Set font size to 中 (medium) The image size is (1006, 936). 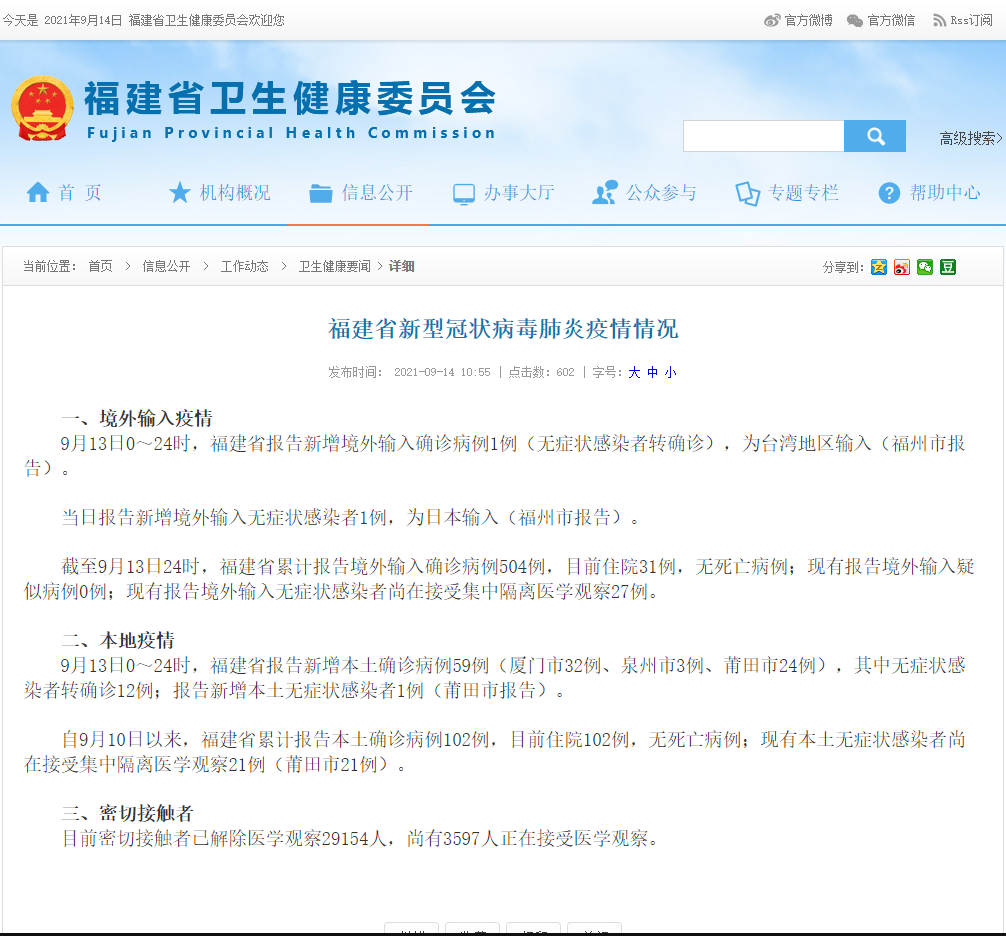pyautogui.click(x=652, y=372)
